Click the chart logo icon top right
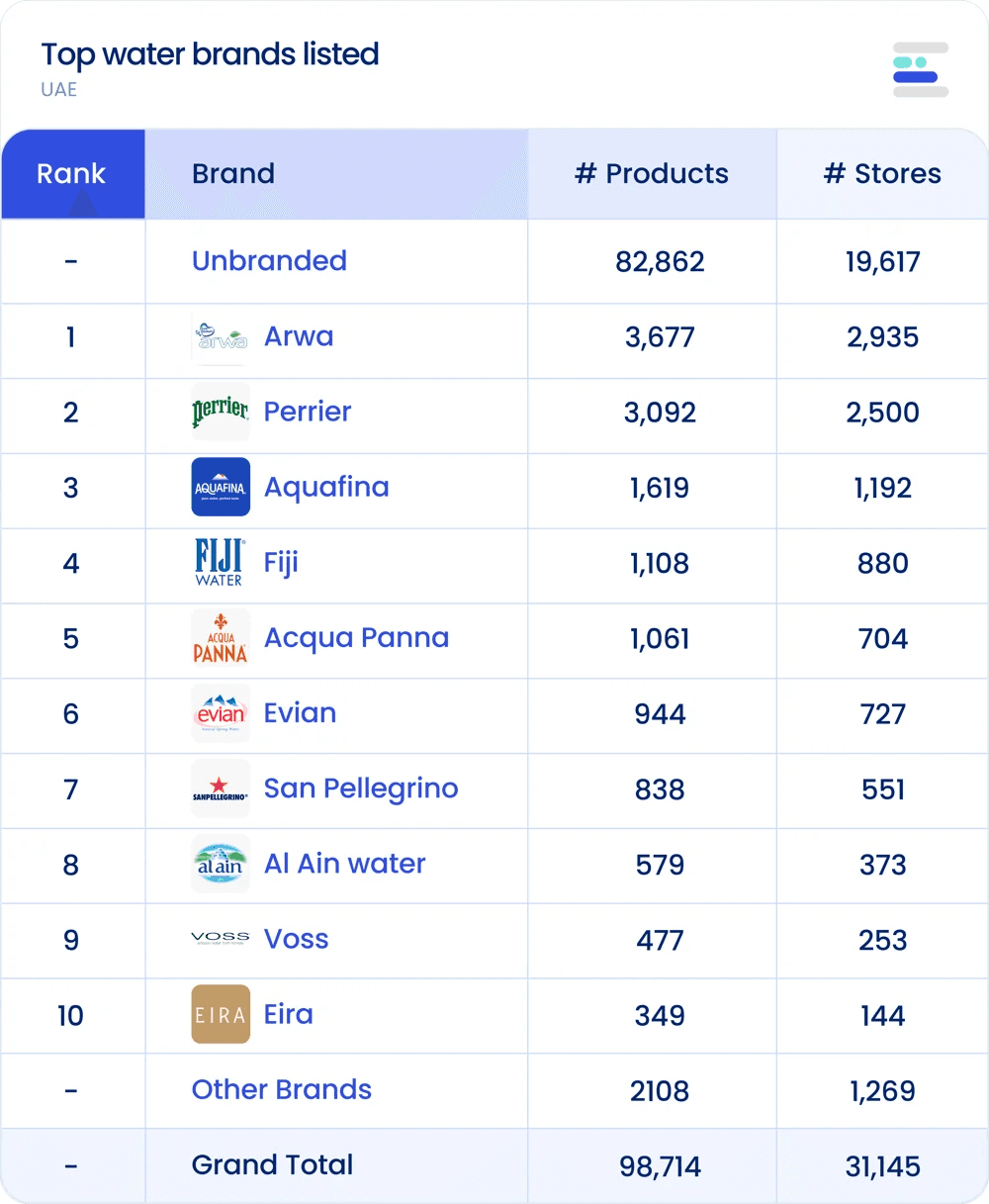 coord(921,69)
